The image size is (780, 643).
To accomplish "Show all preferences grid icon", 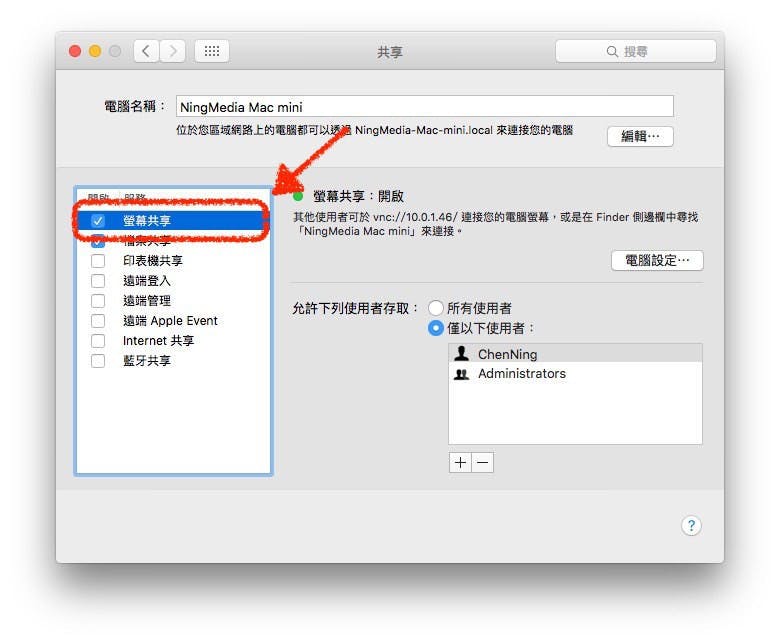I will [x=212, y=51].
